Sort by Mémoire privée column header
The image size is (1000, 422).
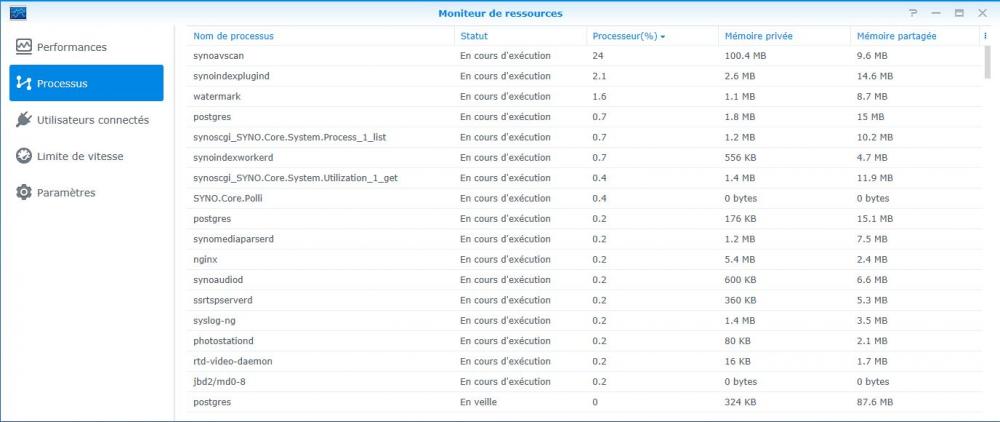click(x=758, y=36)
